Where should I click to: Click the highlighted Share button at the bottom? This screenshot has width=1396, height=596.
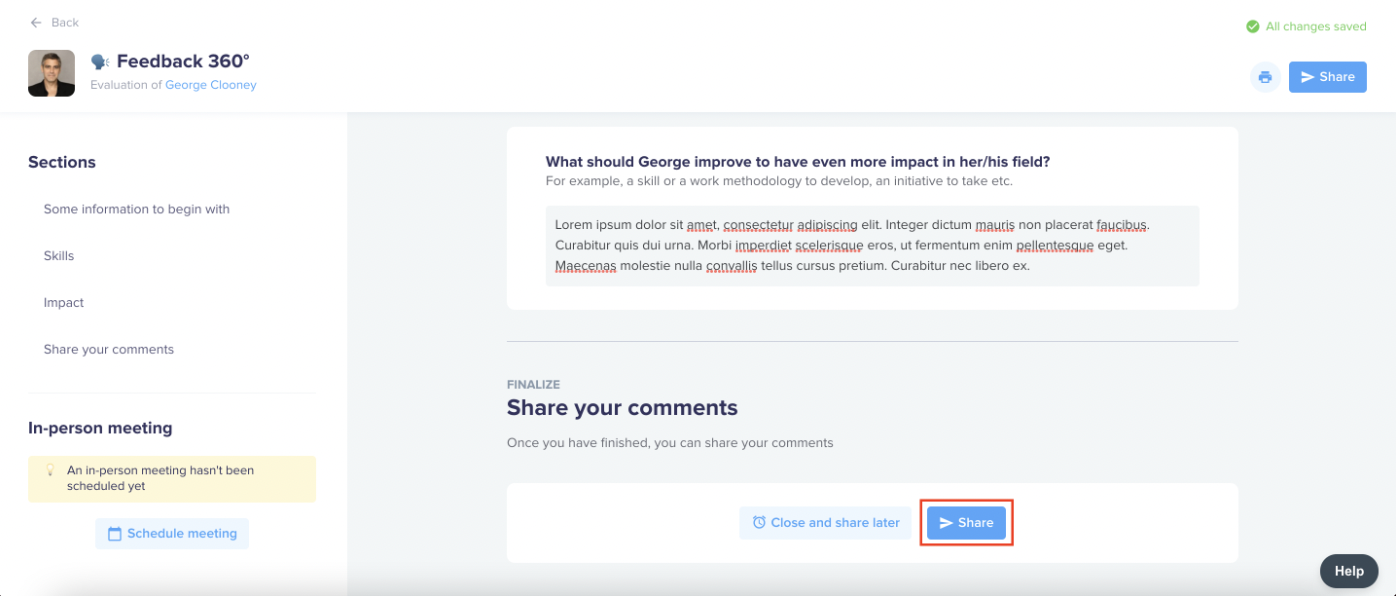(x=966, y=523)
